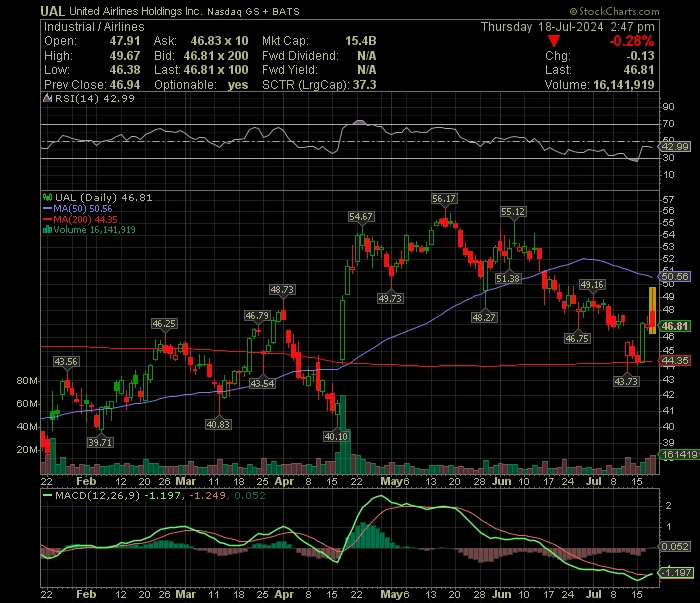
Task: Click the 46.81 last price axis tag
Action: [x=675, y=326]
